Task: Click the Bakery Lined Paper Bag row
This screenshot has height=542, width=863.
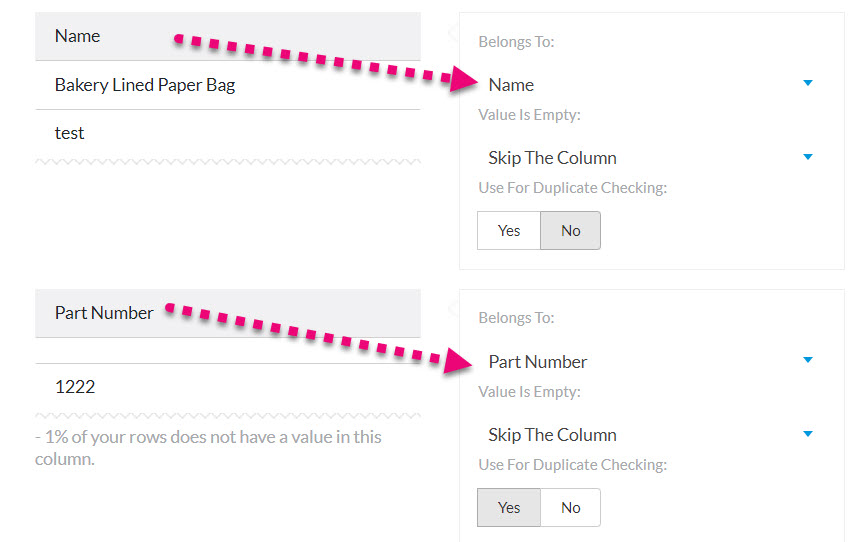Action: click(228, 85)
